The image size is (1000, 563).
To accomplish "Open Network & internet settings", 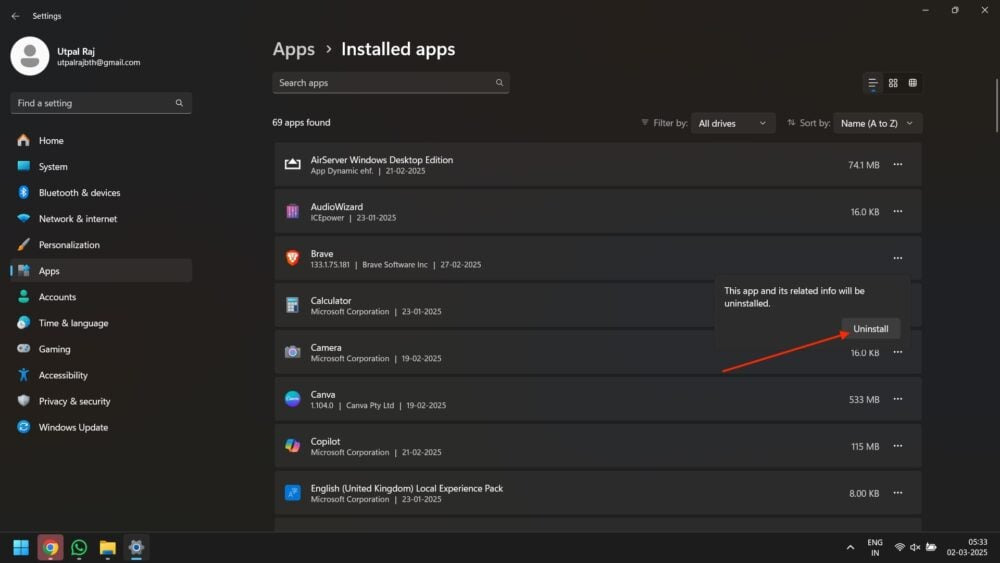I will point(101,219).
